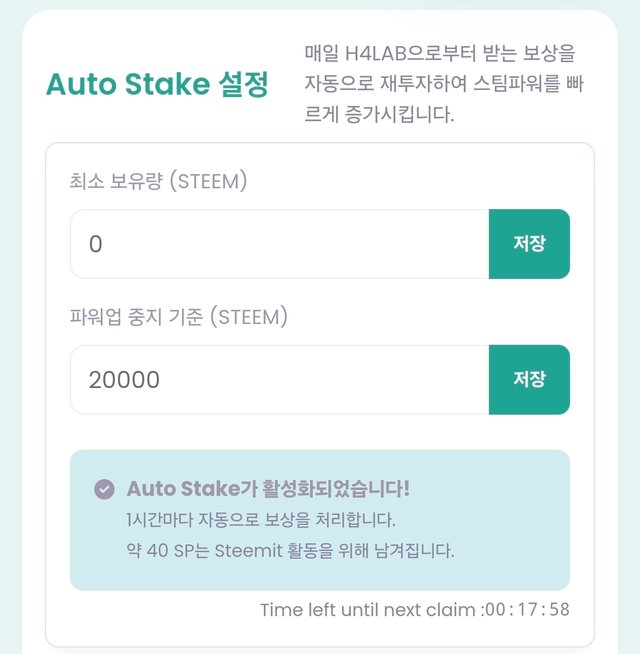This screenshot has width=640, height=654.
Task: Save the 파워업 중지 기준 value
Action: coord(529,380)
